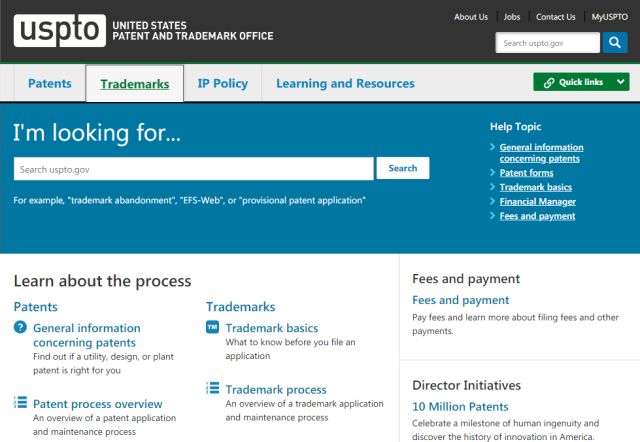The height and width of the screenshot is (442, 640).
Task: Open the 10 Million Patents link
Action: pyautogui.click(x=460, y=406)
